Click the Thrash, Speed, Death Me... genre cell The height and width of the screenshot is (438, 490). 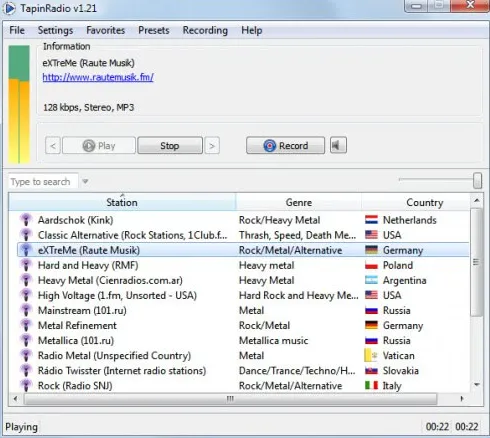(x=297, y=235)
